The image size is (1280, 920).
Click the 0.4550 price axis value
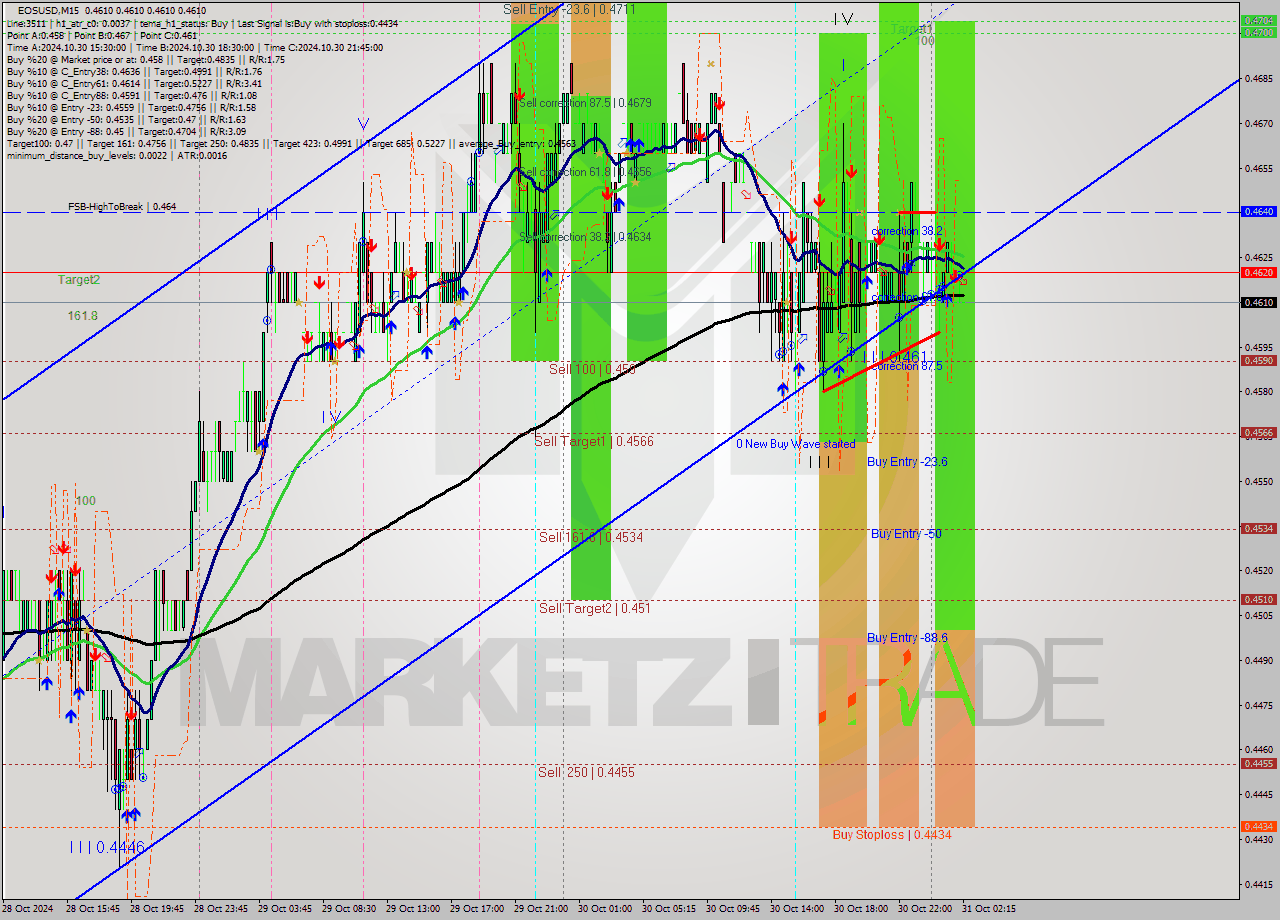tap(1258, 481)
